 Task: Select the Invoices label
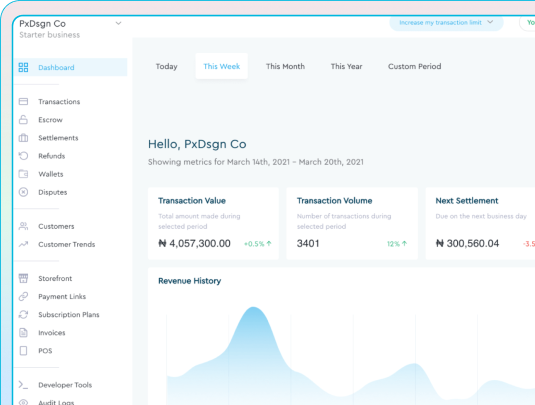52,333
